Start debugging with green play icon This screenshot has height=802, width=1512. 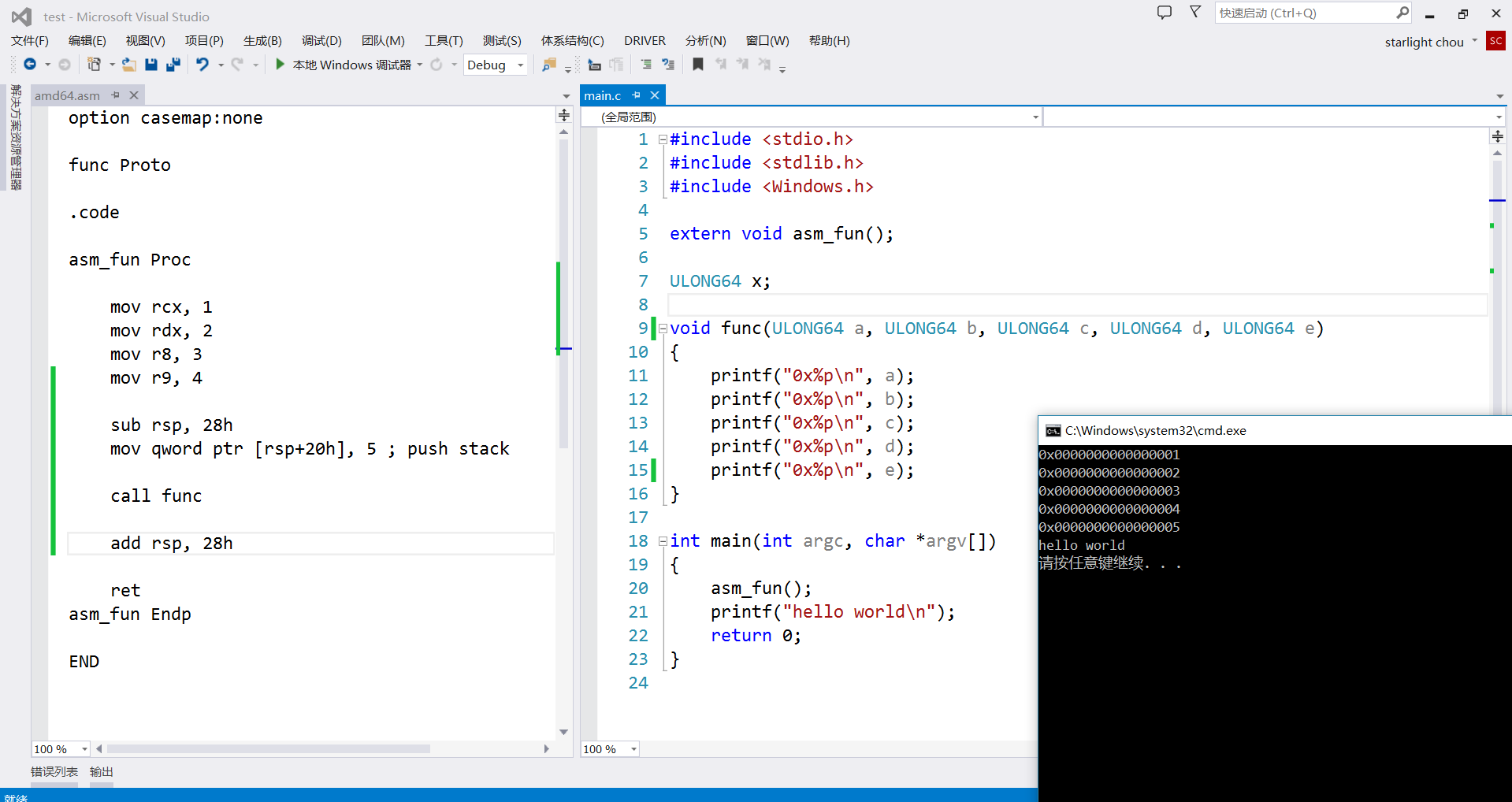[x=280, y=65]
